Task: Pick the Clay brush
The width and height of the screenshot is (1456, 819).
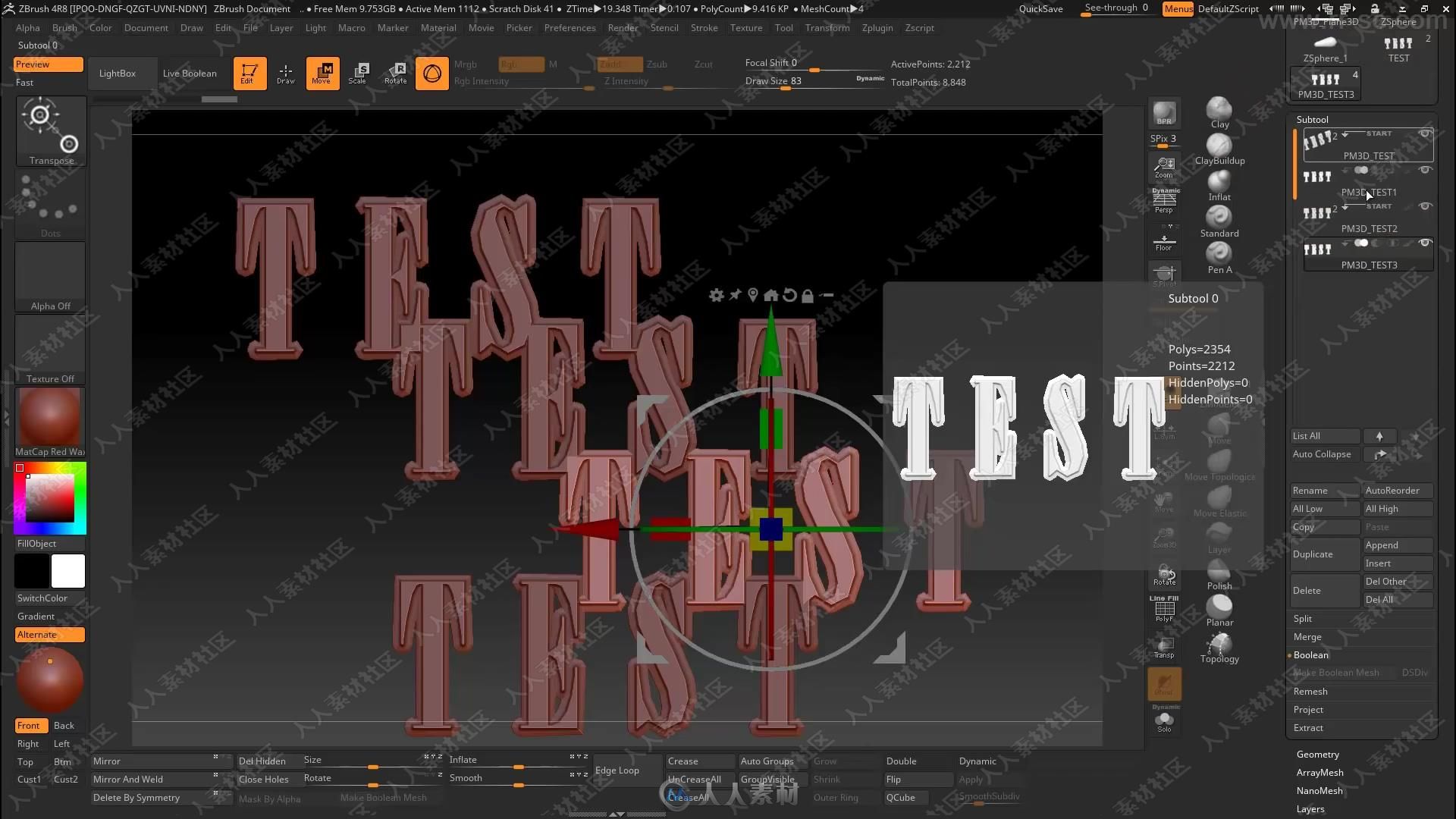Action: [1219, 112]
